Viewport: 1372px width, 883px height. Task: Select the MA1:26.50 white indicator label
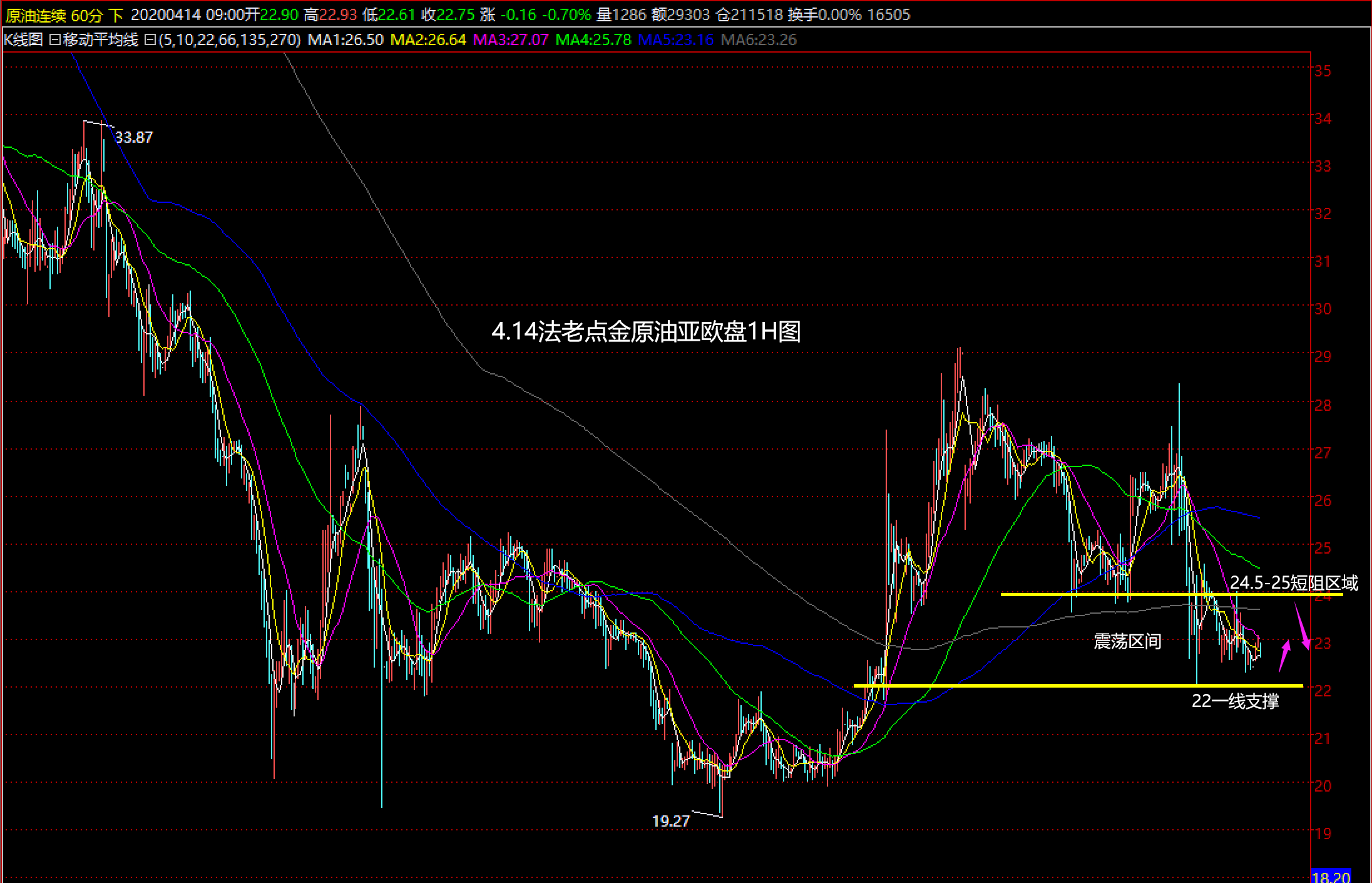(346, 40)
